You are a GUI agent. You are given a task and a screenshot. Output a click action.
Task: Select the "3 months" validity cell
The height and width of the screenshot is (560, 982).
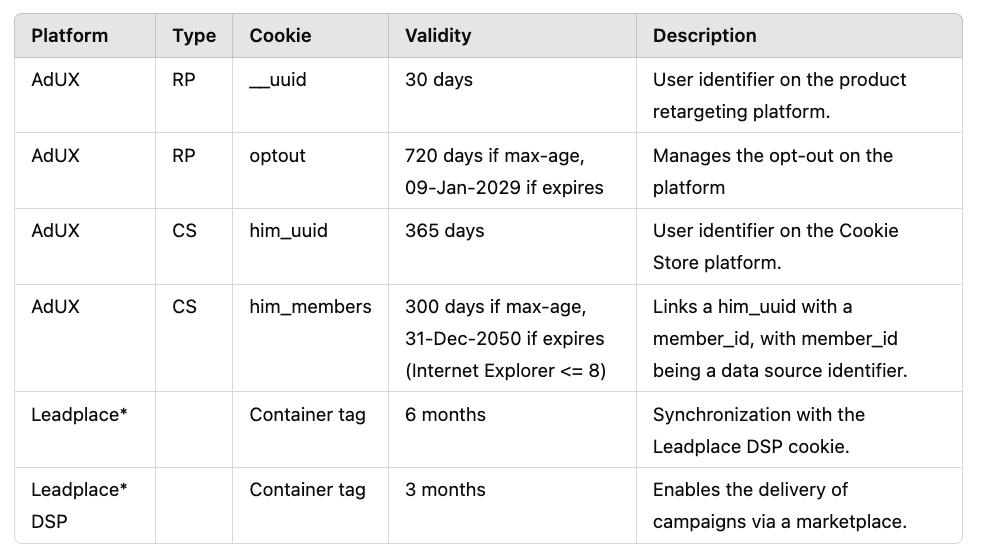(x=445, y=490)
